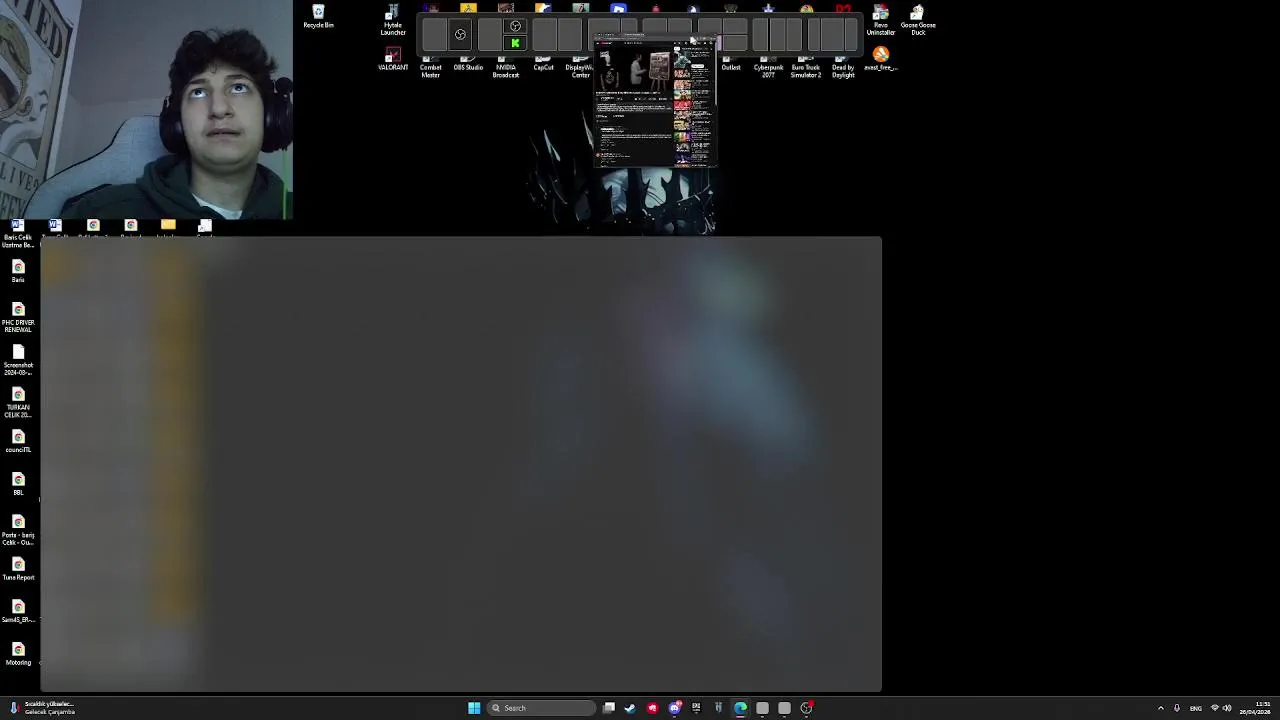Switch to Microsoft Edge on taskbar
Screen dimensions: 1280x720
pos(740,708)
